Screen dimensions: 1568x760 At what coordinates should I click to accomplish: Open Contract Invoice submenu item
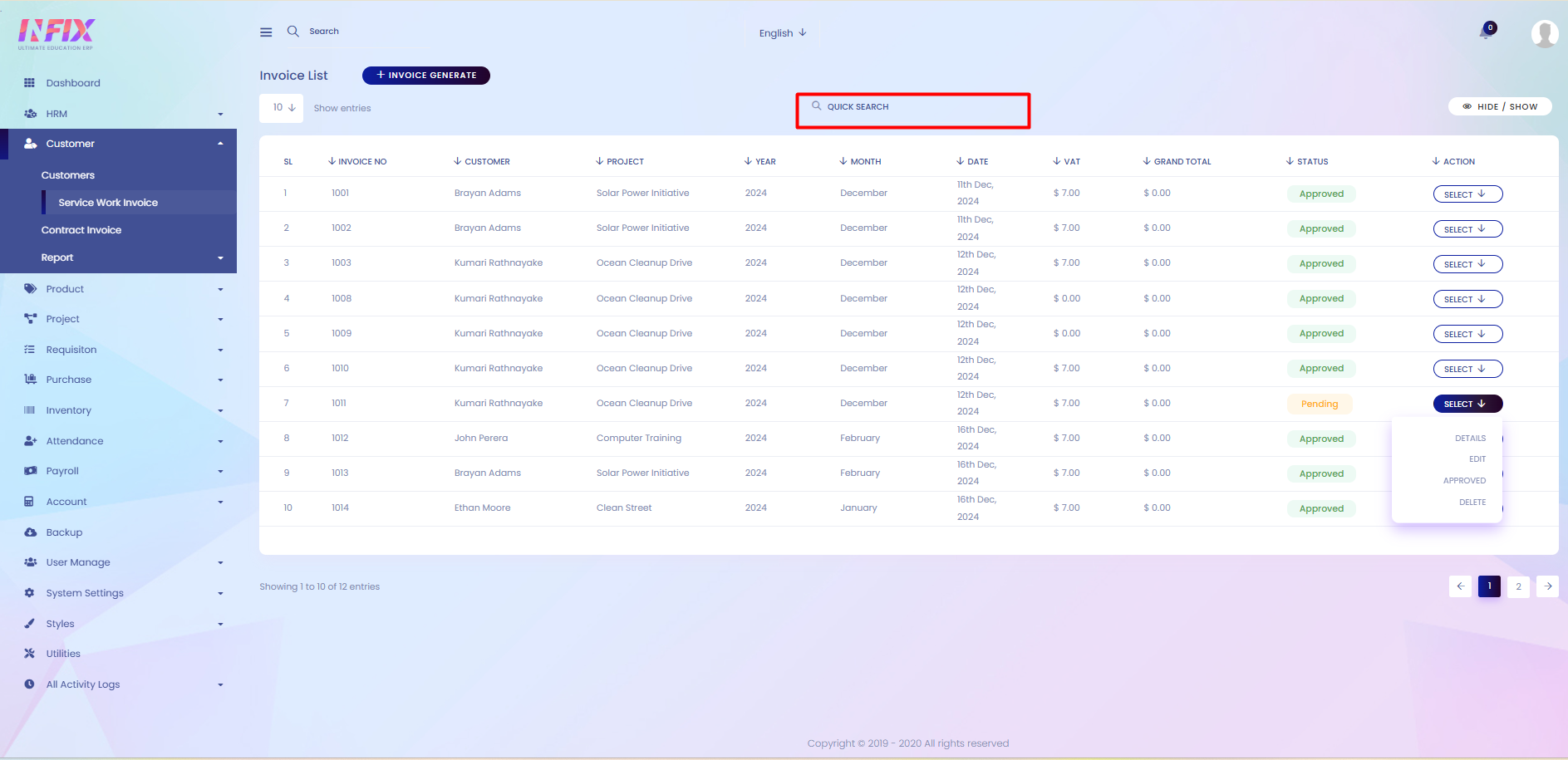[81, 230]
